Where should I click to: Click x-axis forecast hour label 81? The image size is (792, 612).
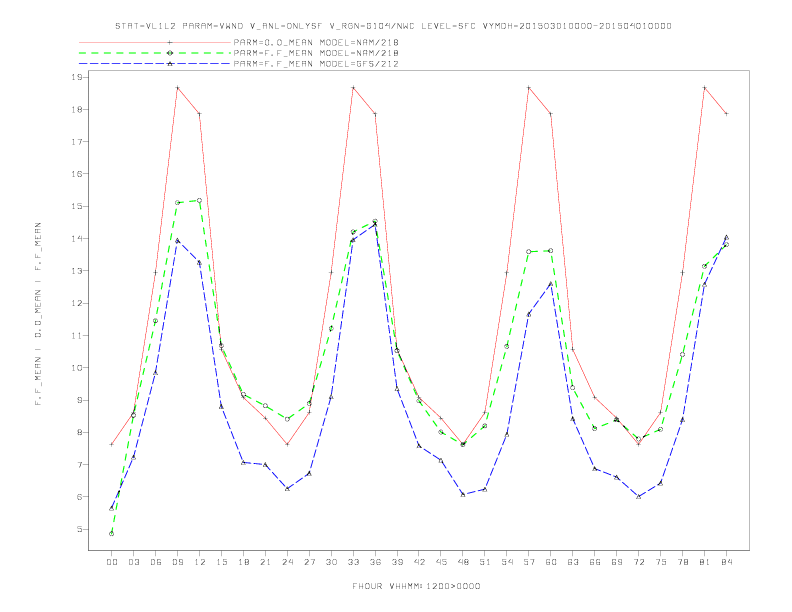705,562
